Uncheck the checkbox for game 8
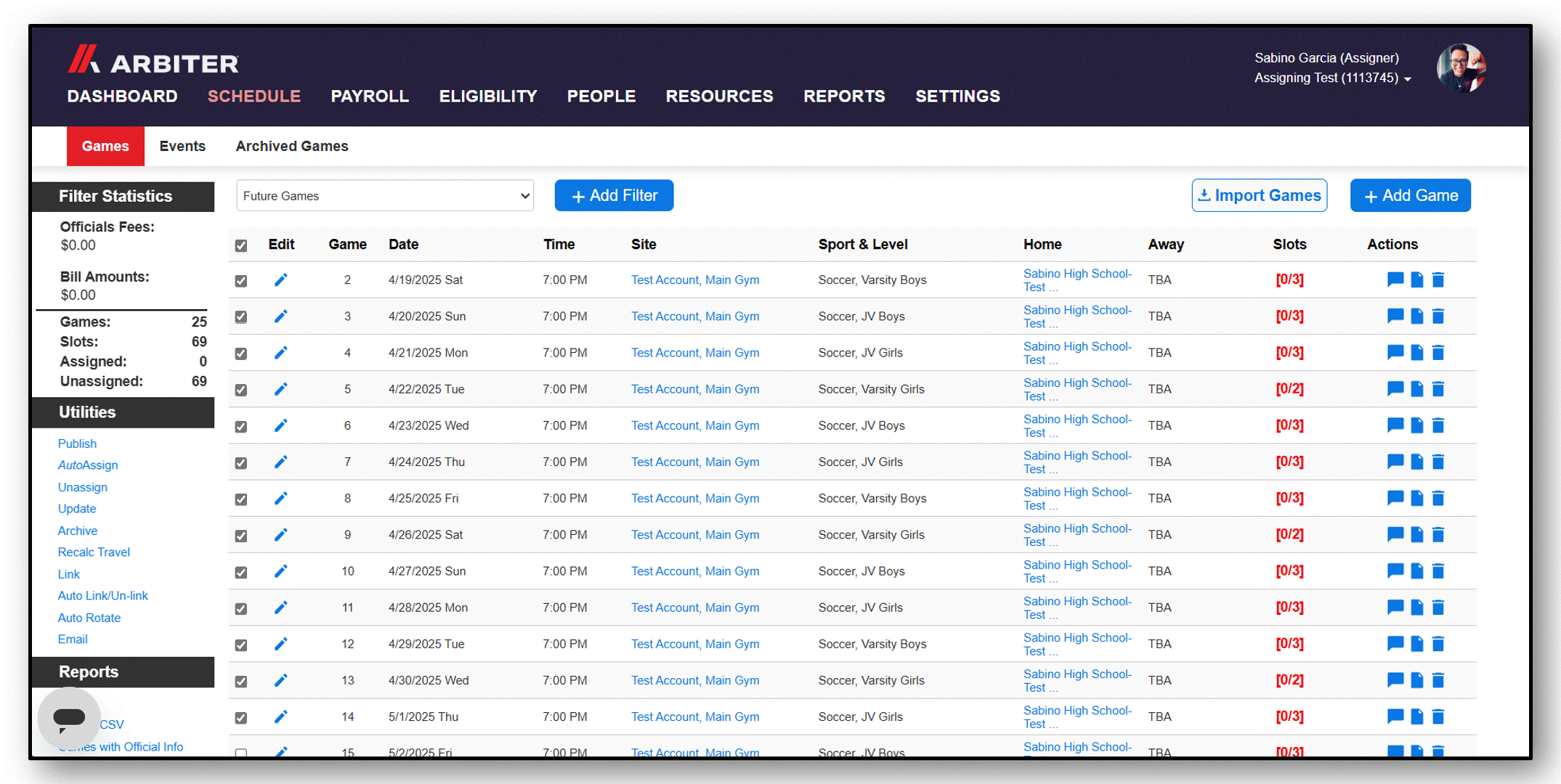Viewport: 1561px width, 784px height. pos(241,499)
